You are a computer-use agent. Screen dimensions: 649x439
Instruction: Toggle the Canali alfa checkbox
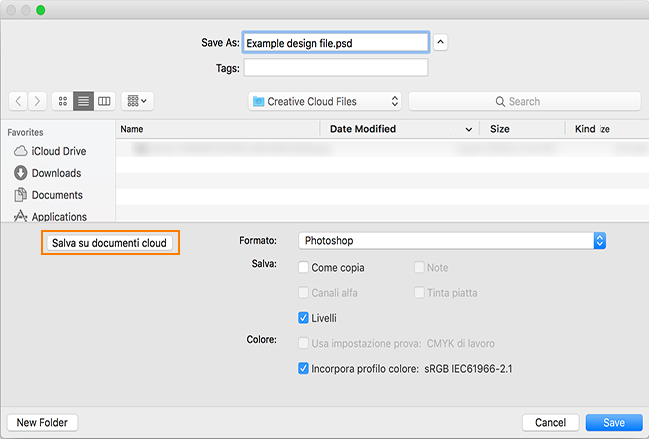point(303,293)
